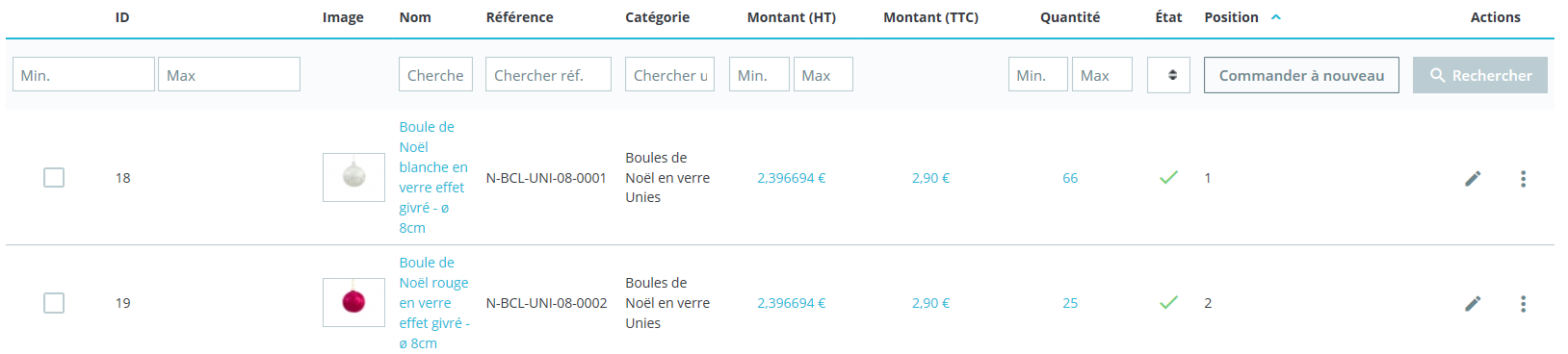
Task: Click the red ornament product thumbnail
Action: [353, 302]
